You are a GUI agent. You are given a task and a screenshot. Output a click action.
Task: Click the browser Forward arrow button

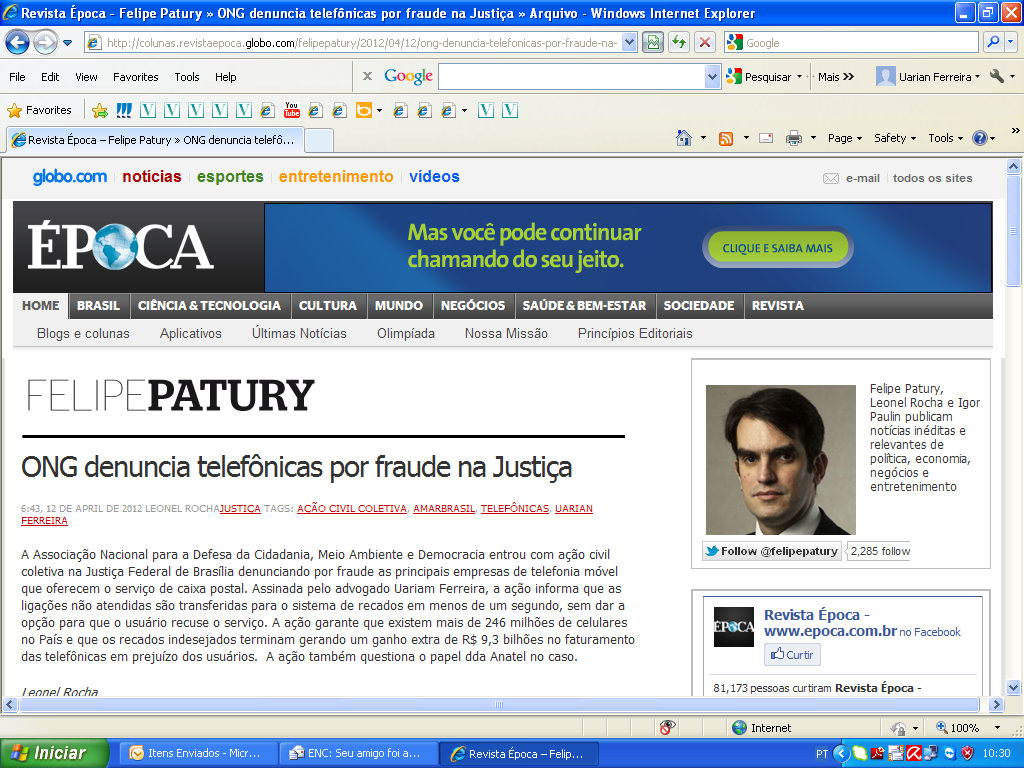click(x=44, y=43)
